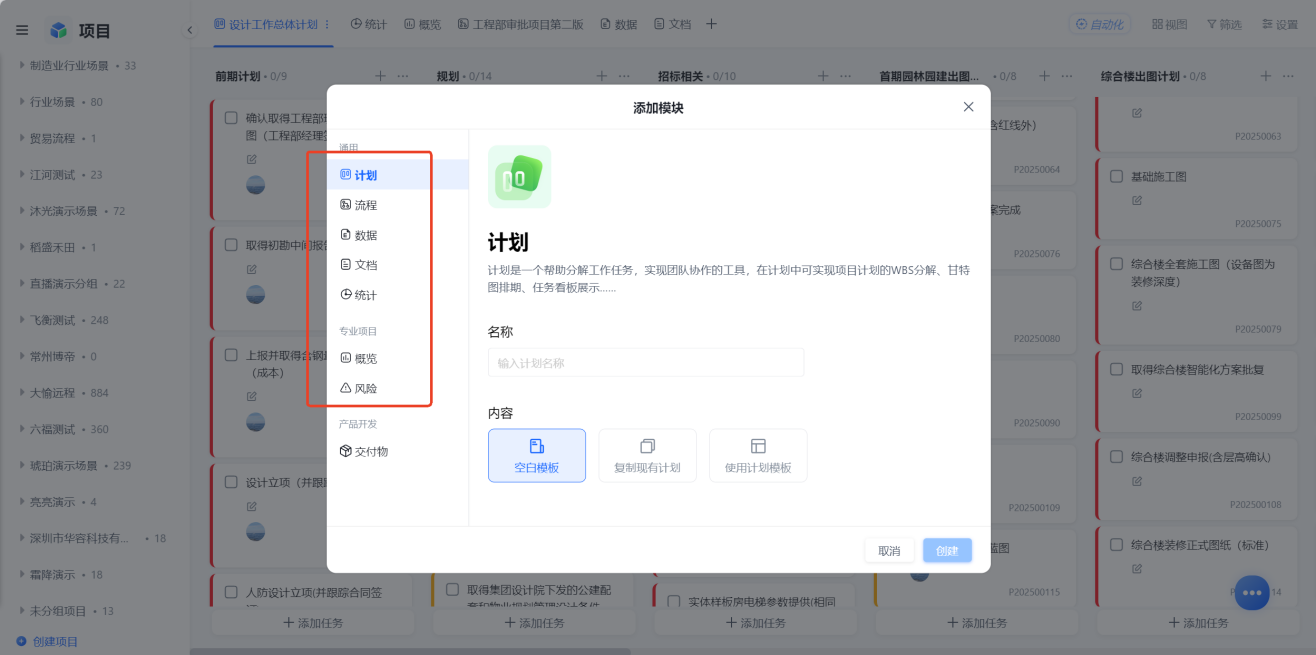Click plus icon in 综合楼出图计划 column header
Screen dimensions: 1316x655
pyautogui.click(x=1265, y=76)
